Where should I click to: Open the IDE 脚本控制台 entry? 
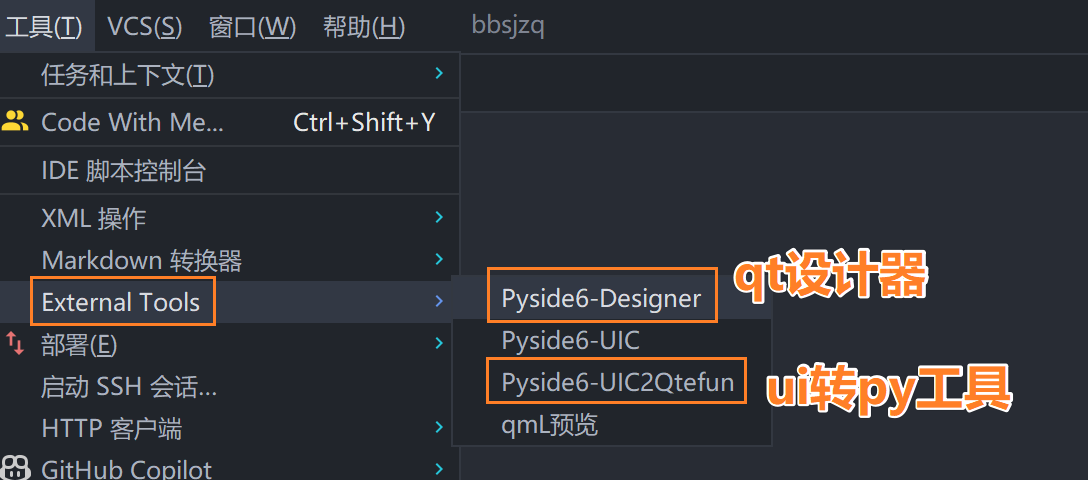123,170
